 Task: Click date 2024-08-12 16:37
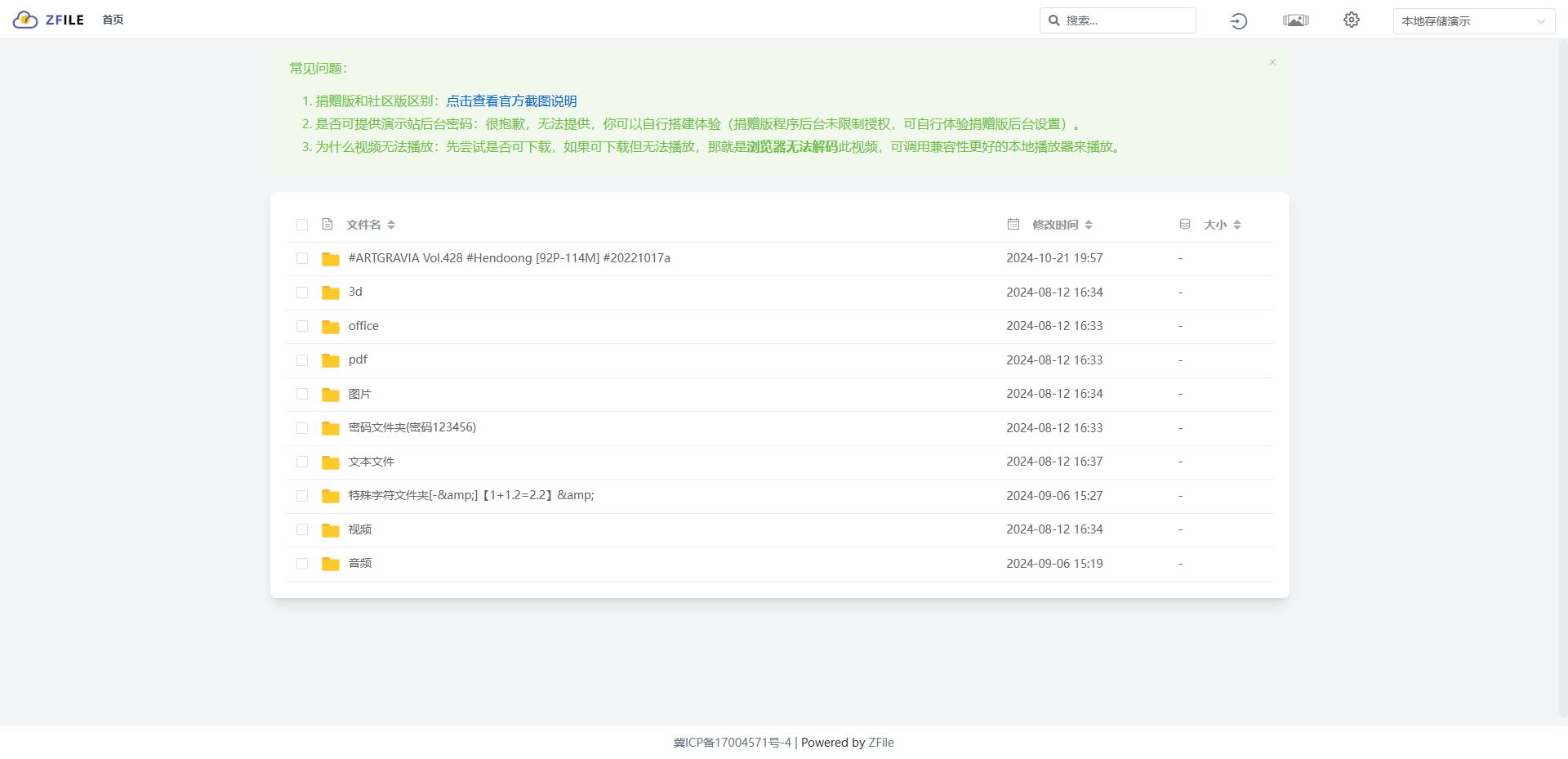coord(1054,462)
